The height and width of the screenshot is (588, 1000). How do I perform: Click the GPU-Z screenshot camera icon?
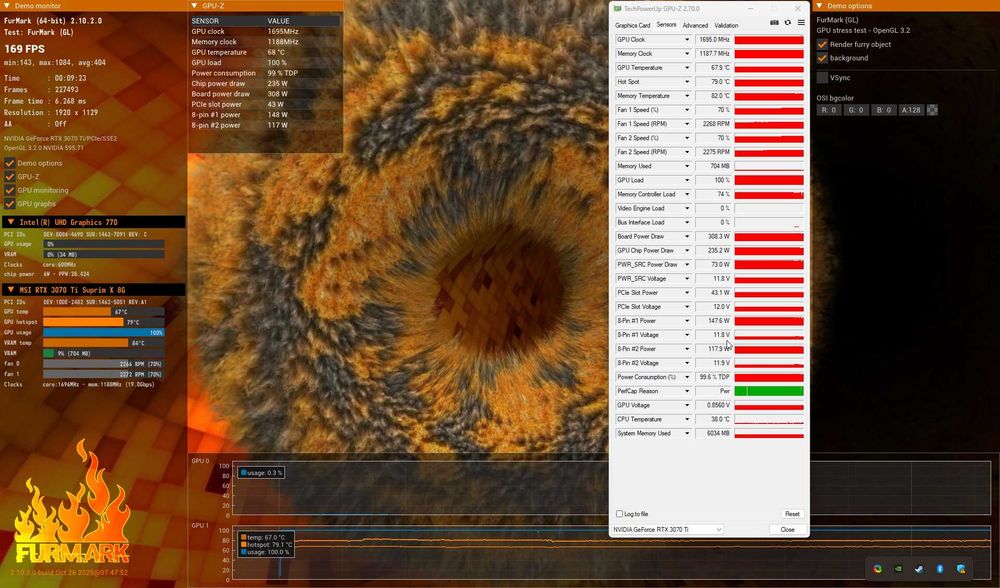coord(774,23)
